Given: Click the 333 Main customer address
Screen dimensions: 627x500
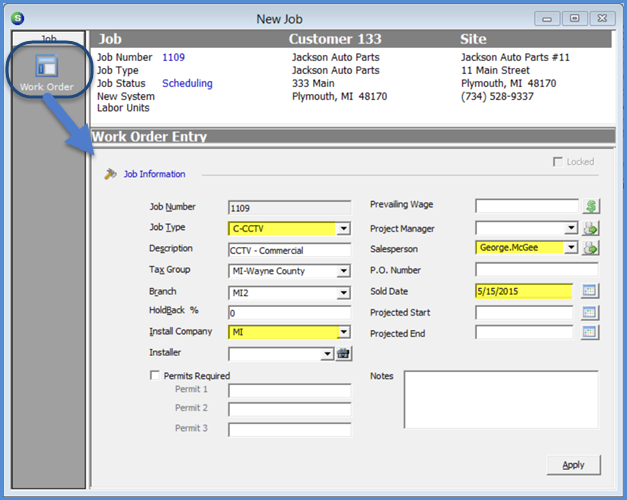Looking at the screenshot, I should click(313, 83).
